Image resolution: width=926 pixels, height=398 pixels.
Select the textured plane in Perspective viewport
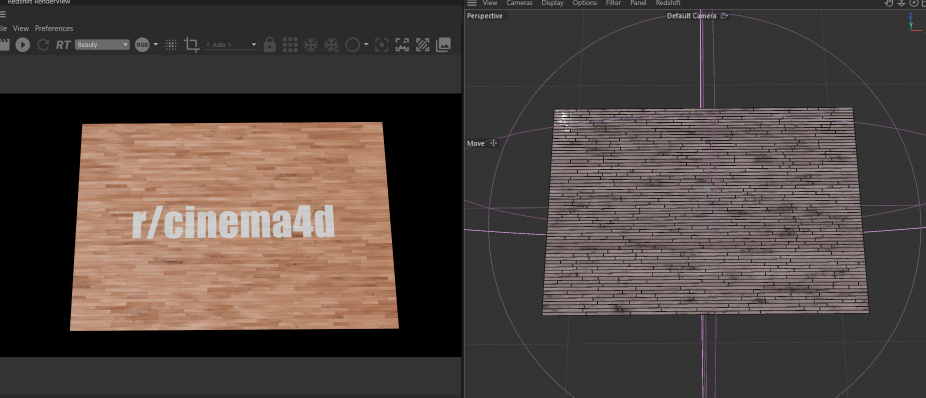click(x=706, y=210)
